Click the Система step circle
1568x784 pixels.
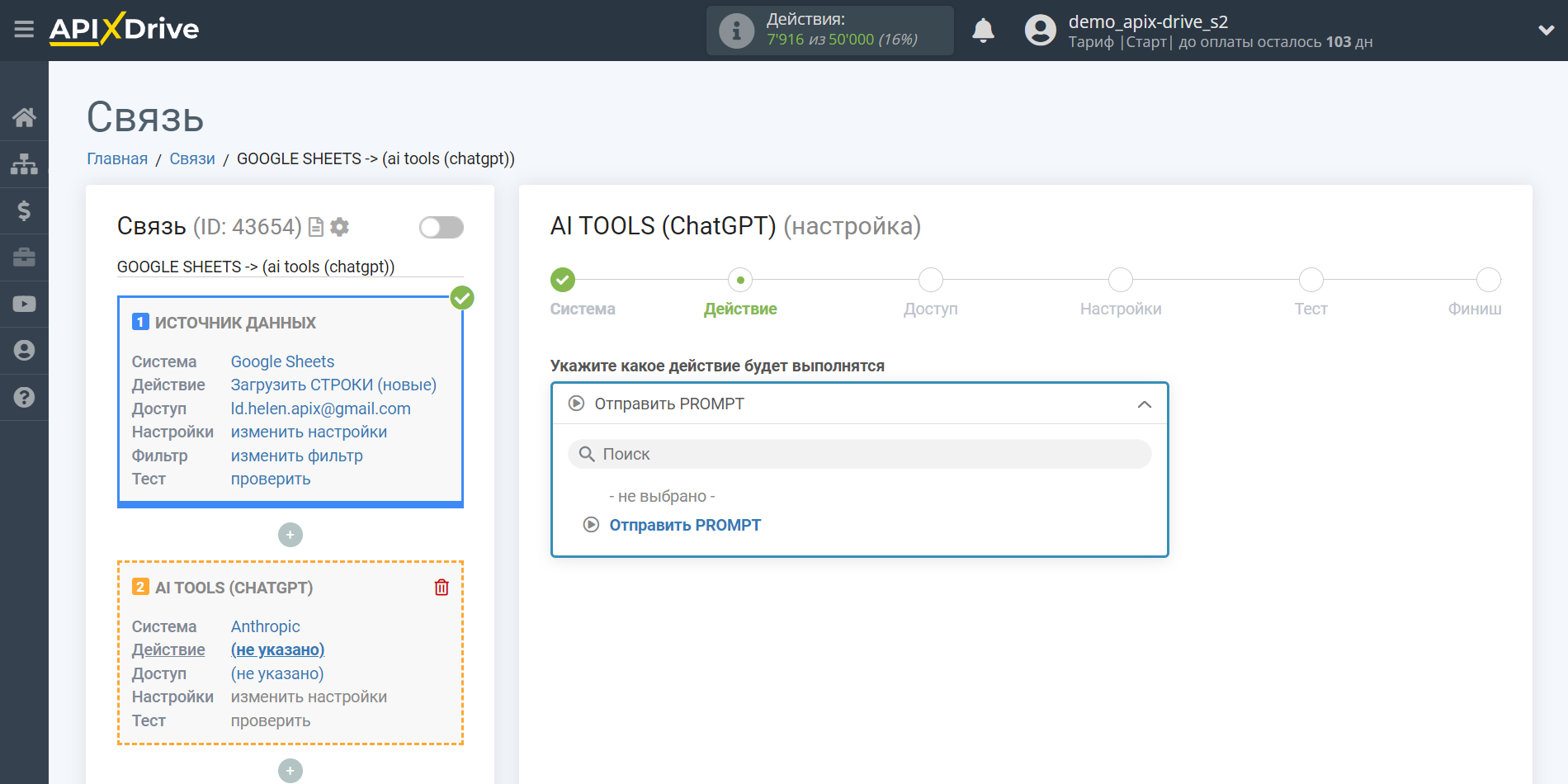[x=563, y=280]
